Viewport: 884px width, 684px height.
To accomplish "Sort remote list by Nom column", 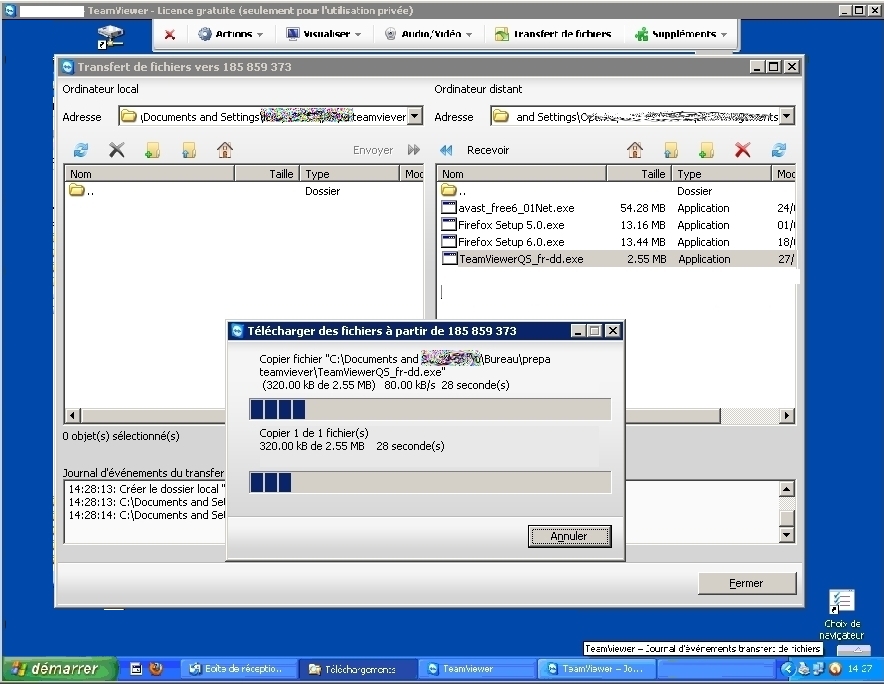I will pyautogui.click(x=521, y=174).
